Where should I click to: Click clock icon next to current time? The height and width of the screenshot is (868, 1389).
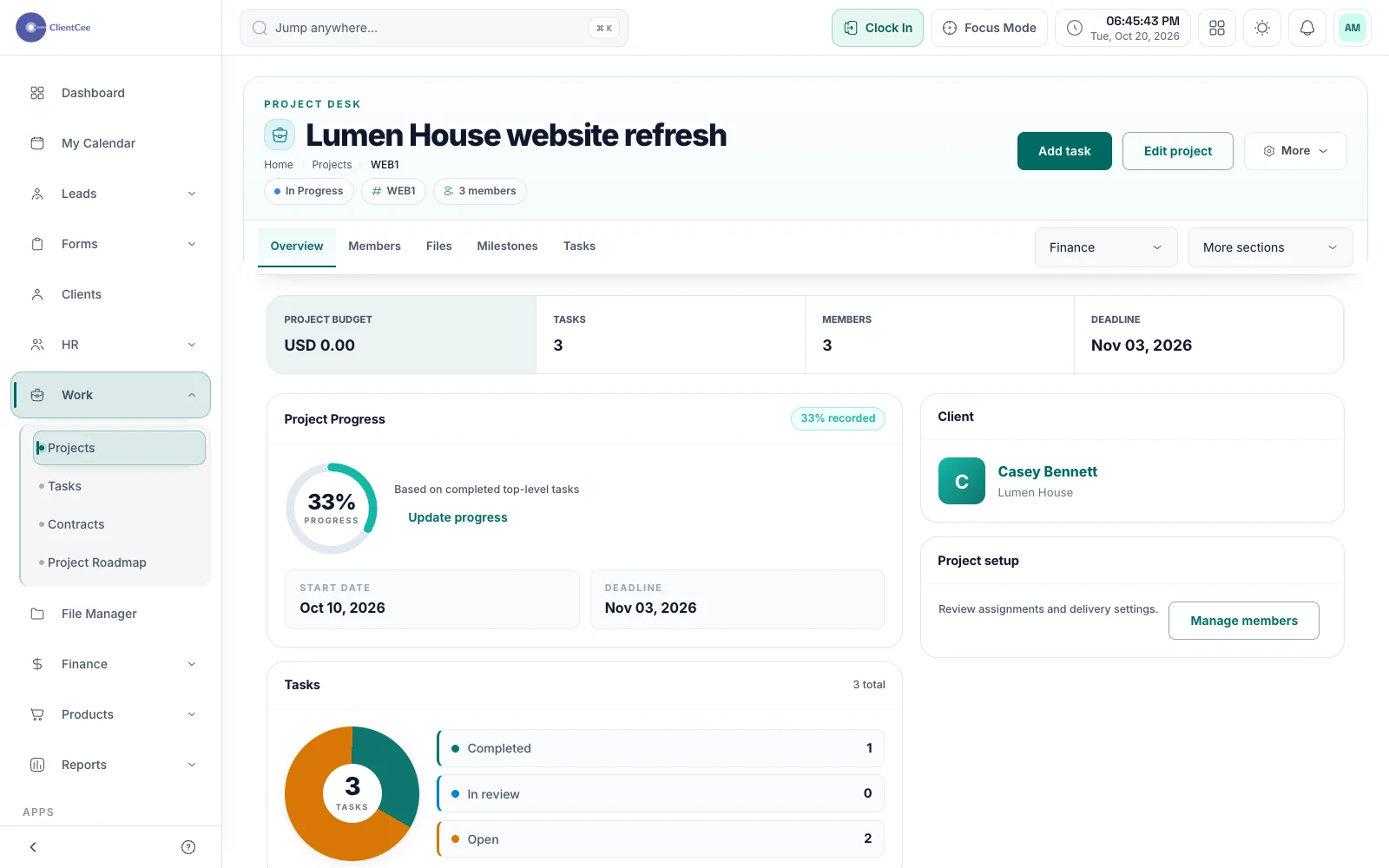(x=1075, y=28)
